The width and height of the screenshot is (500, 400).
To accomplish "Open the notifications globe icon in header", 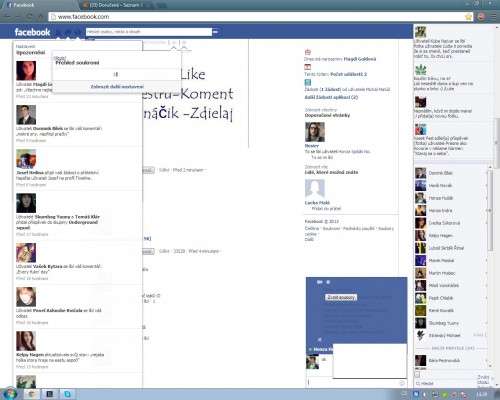I will click(78, 32).
